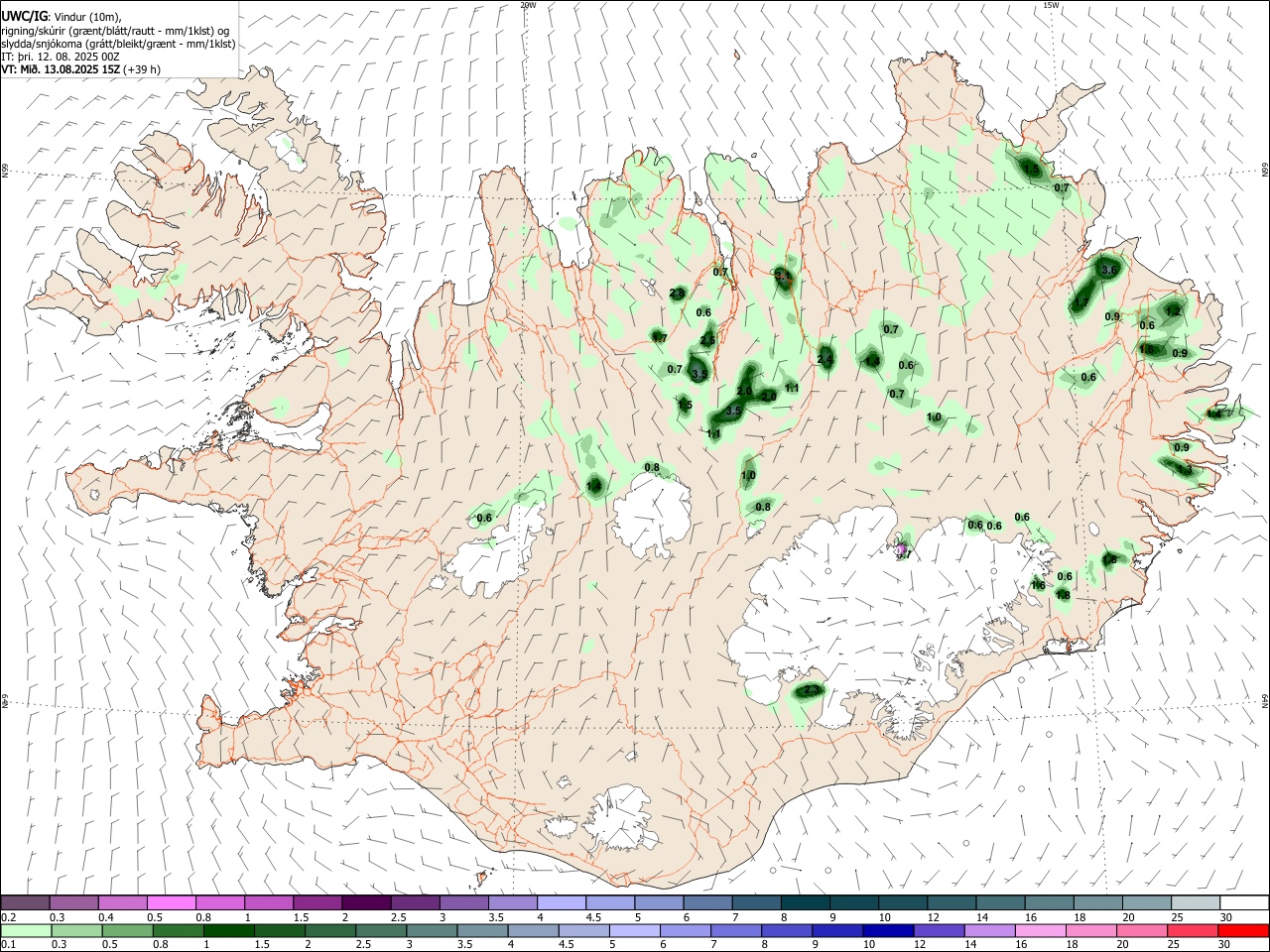This screenshot has height=952, width=1270.
Task: Click the 0.1 label in bottom legend row
Action: (x=8, y=945)
